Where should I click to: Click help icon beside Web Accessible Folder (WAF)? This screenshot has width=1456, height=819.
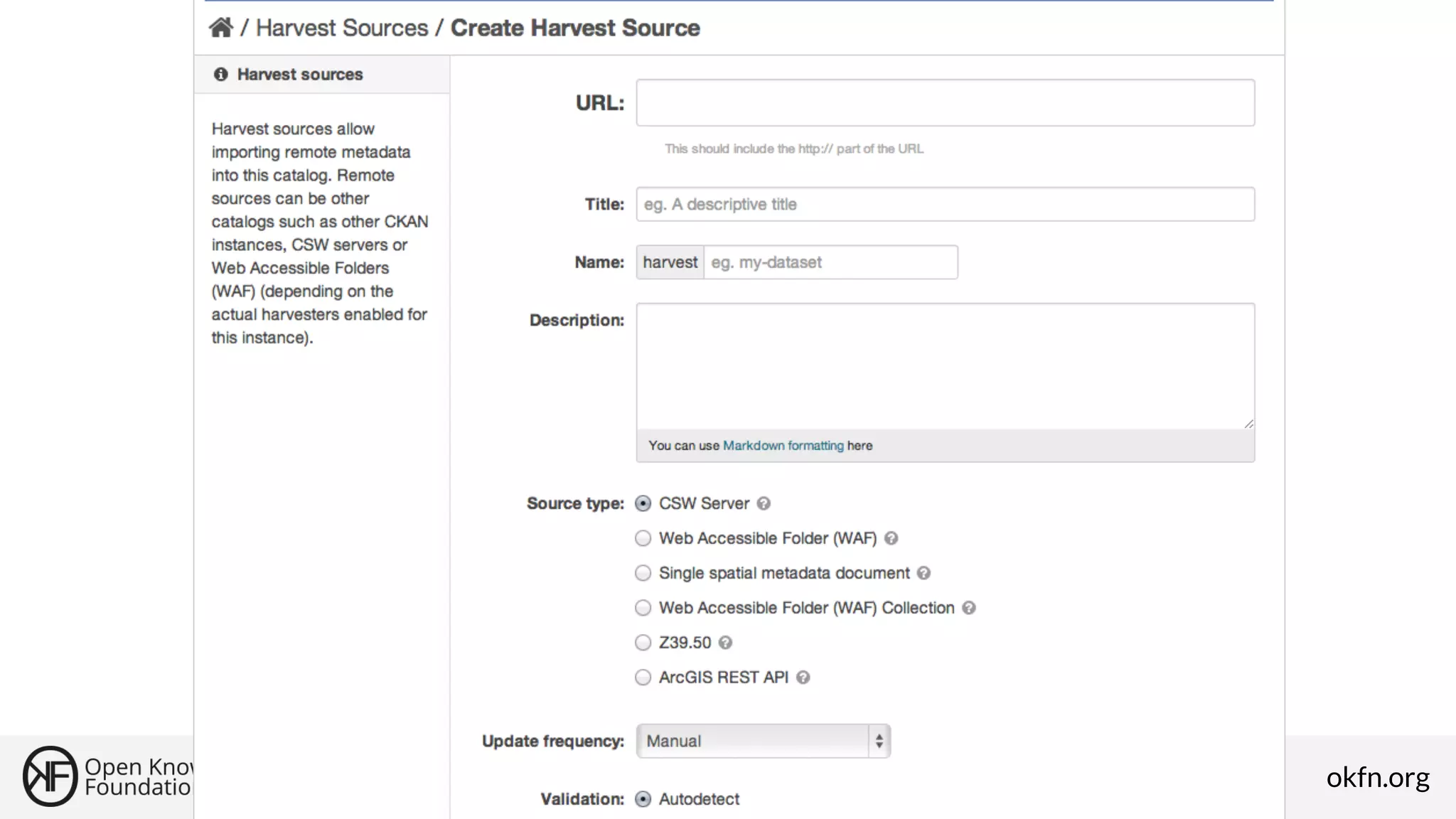(891, 538)
